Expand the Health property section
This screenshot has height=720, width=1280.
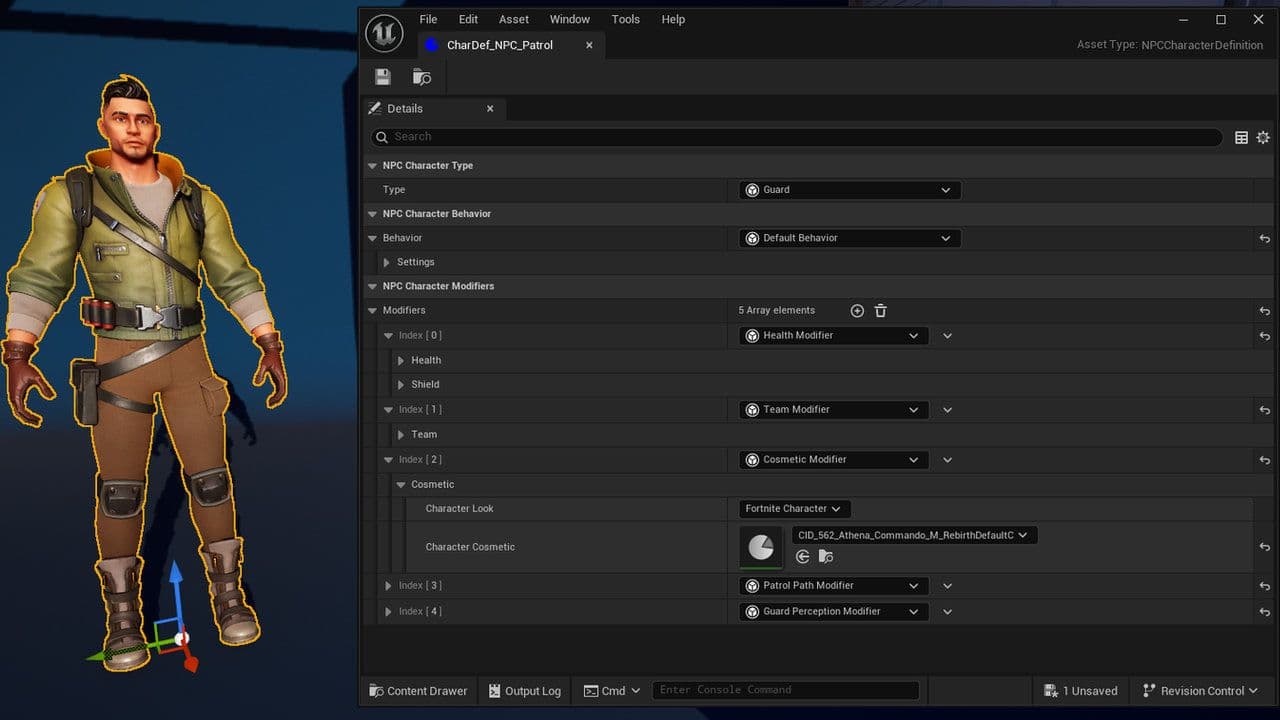401,360
